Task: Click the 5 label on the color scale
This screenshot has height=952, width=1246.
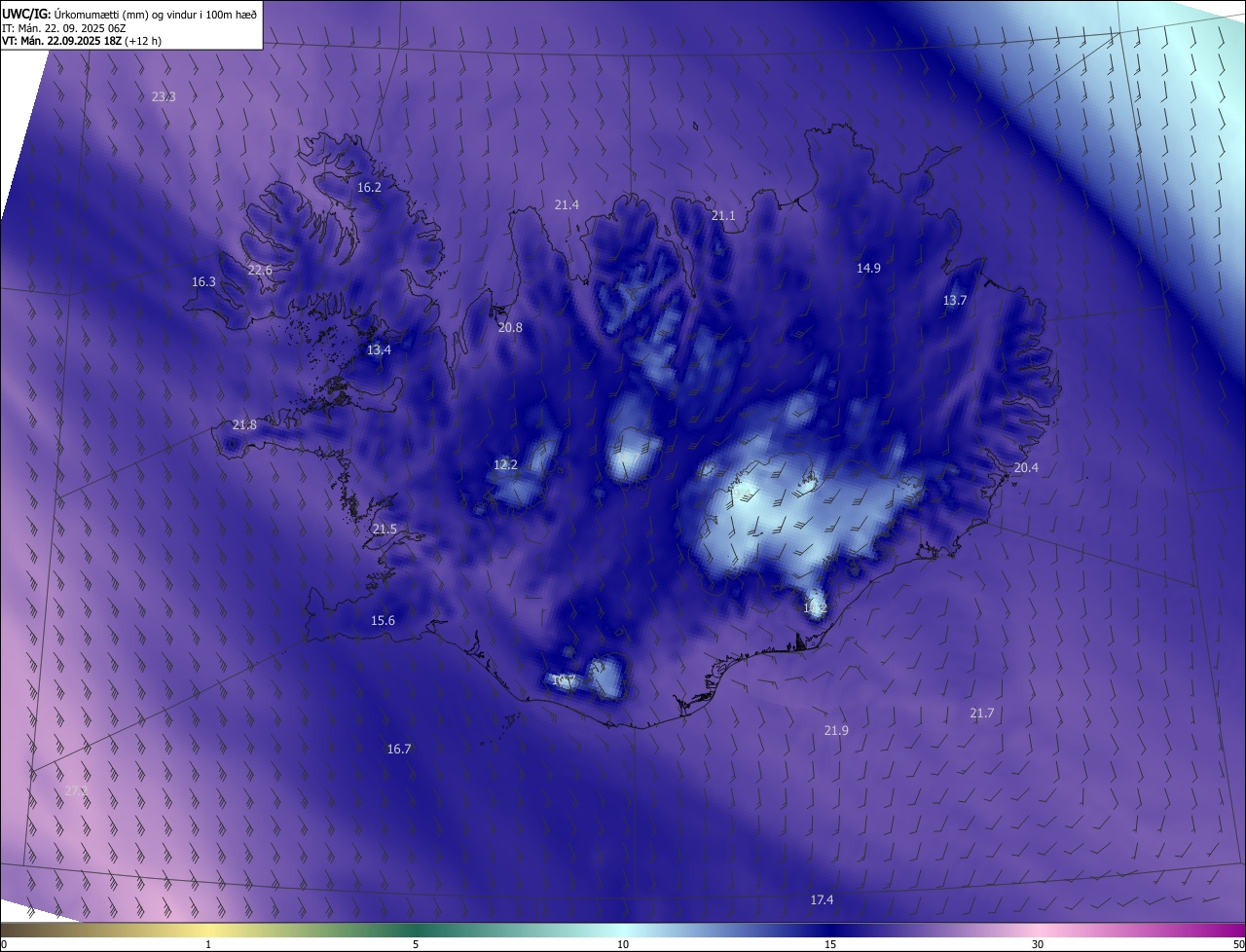Action: tap(416, 944)
